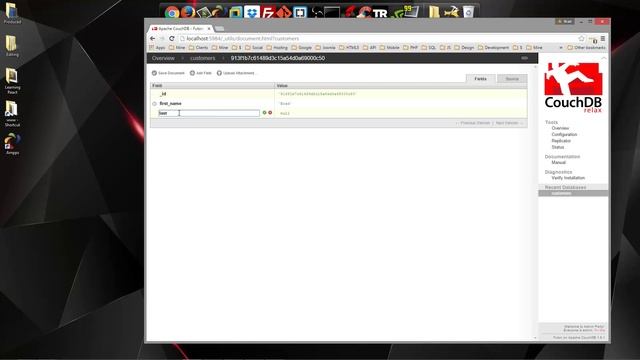Open the Apps bookmarks shortcut
The width and height of the screenshot is (640, 360).
point(157,48)
